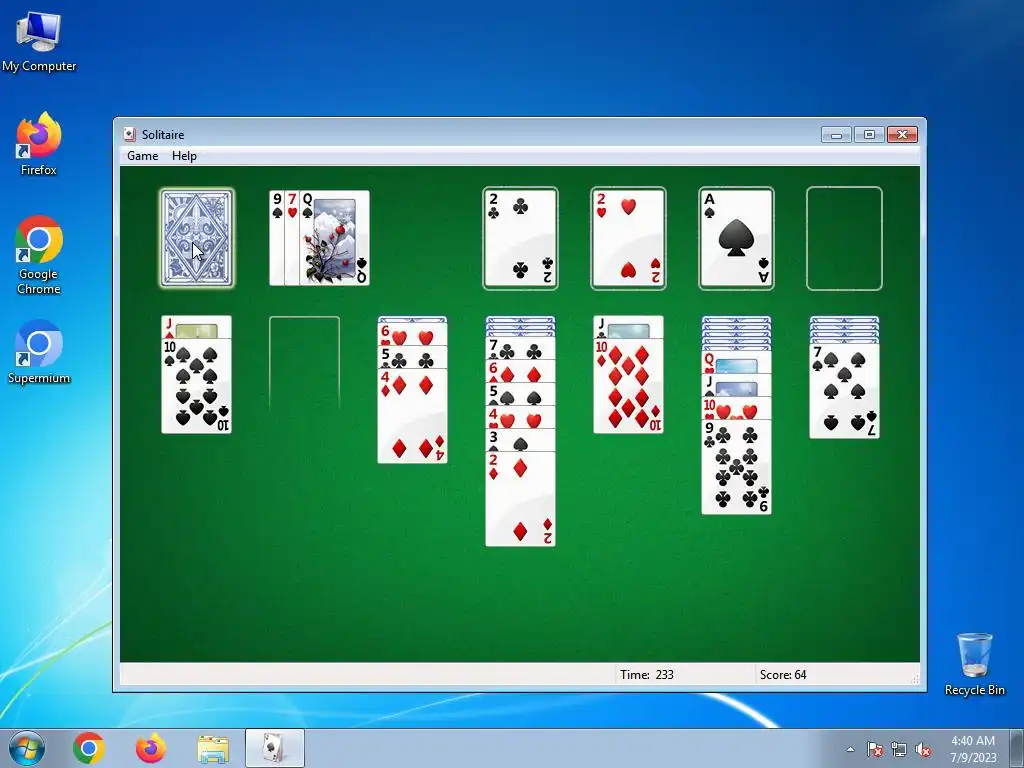Image resolution: width=1024 pixels, height=768 pixels.
Task: Open My Computer desktop icon
Action: click(39, 42)
